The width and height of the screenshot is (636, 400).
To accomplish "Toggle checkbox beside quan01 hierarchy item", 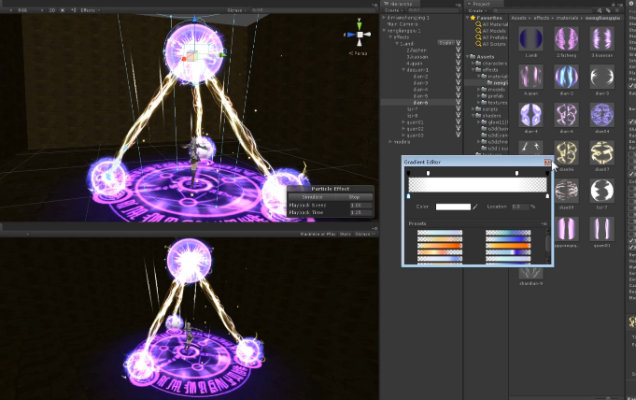I will pos(460,122).
